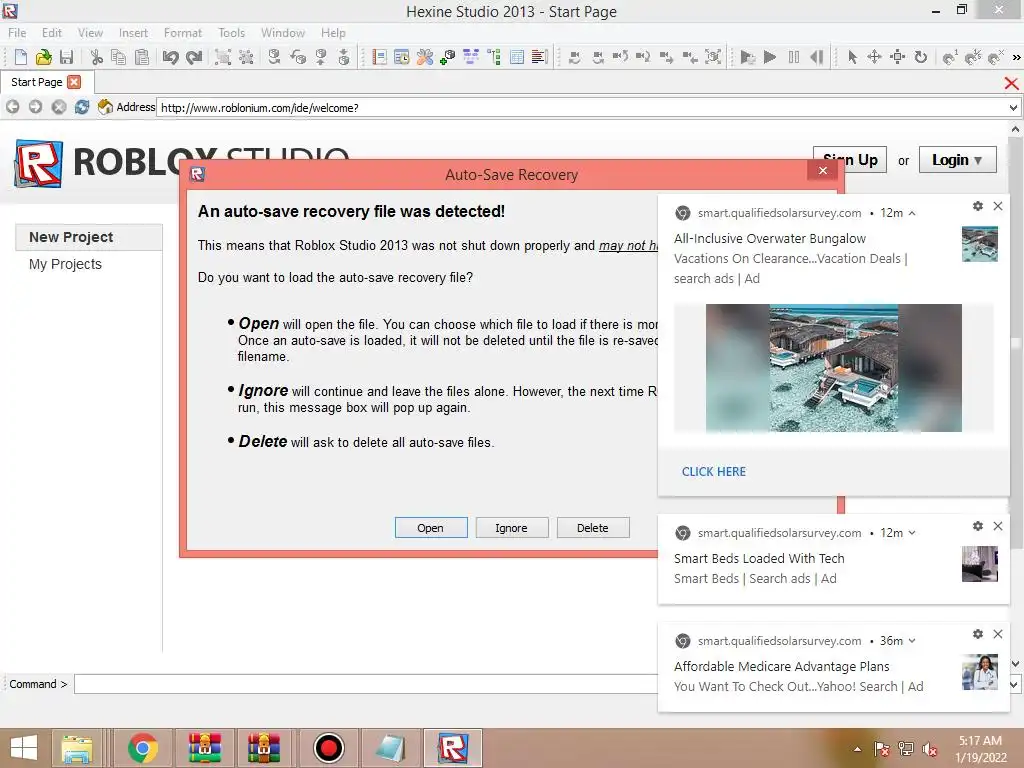Expand the toolbar overflow chevron
Image resolution: width=1024 pixels, height=768 pixels.
(1016, 57)
